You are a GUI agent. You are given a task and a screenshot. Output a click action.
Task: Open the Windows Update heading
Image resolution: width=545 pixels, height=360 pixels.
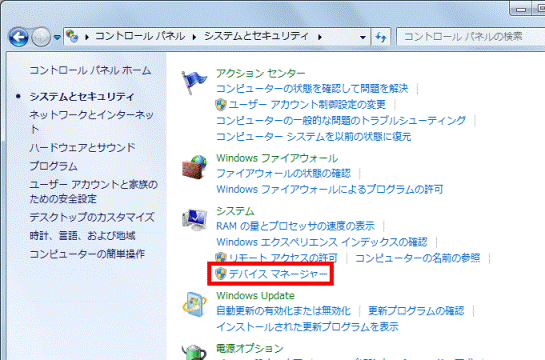click(255, 295)
